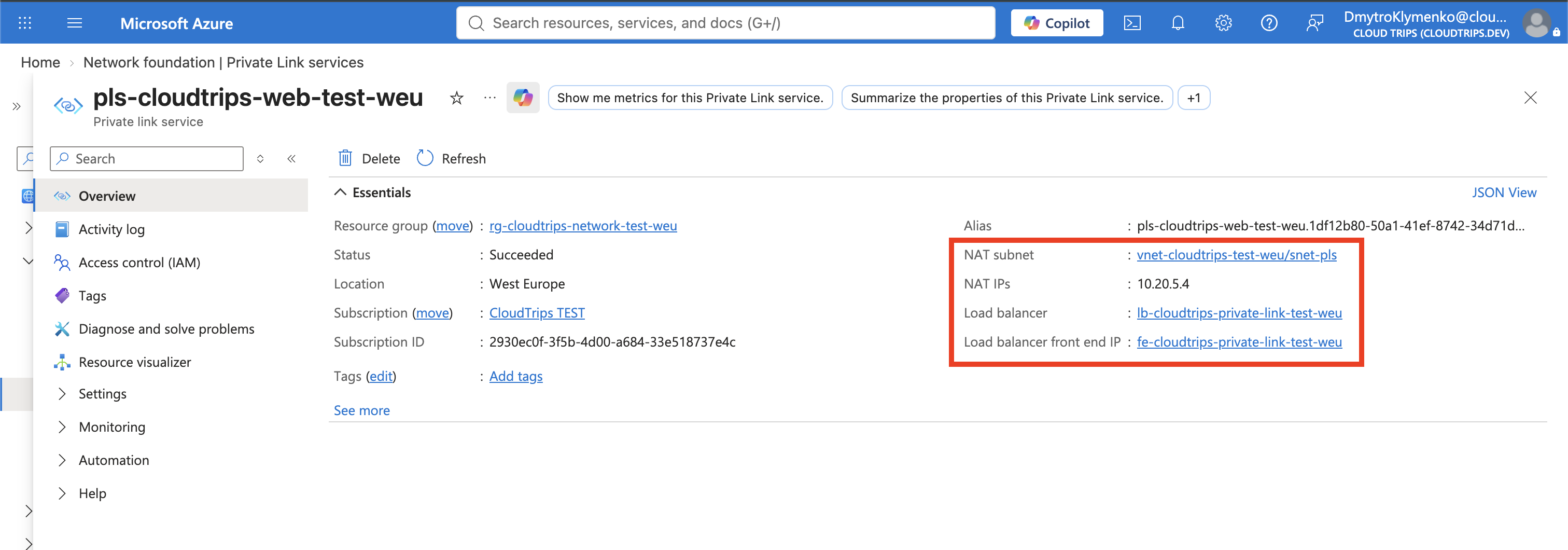This screenshot has height=550, width=1568.
Task: Open the Feedback icon in header
Action: (1315, 23)
